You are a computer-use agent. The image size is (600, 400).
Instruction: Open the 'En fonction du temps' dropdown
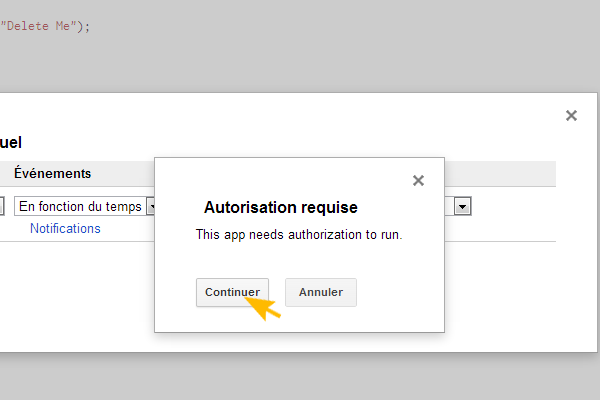click(82, 206)
